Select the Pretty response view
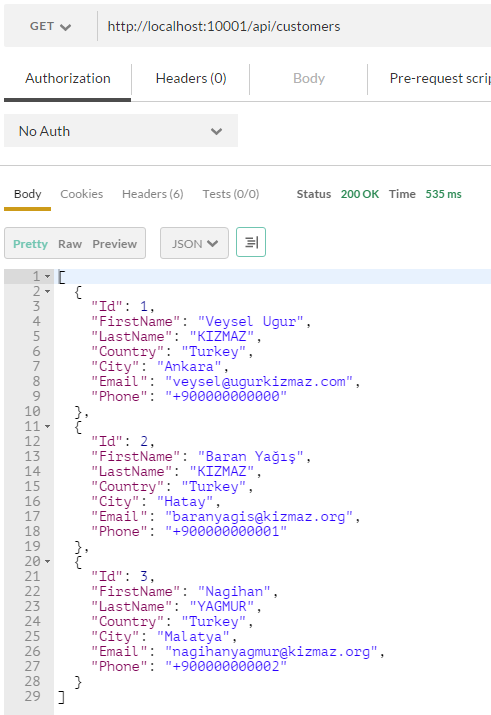This screenshot has height=715, width=491. point(30,244)
